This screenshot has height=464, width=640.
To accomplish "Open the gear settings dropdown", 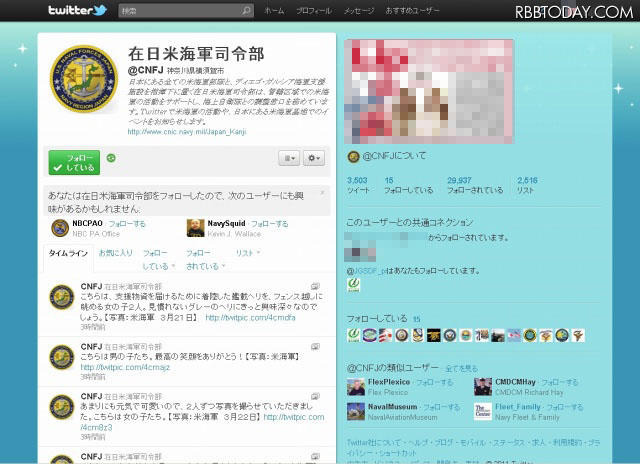I will [314, 158].
